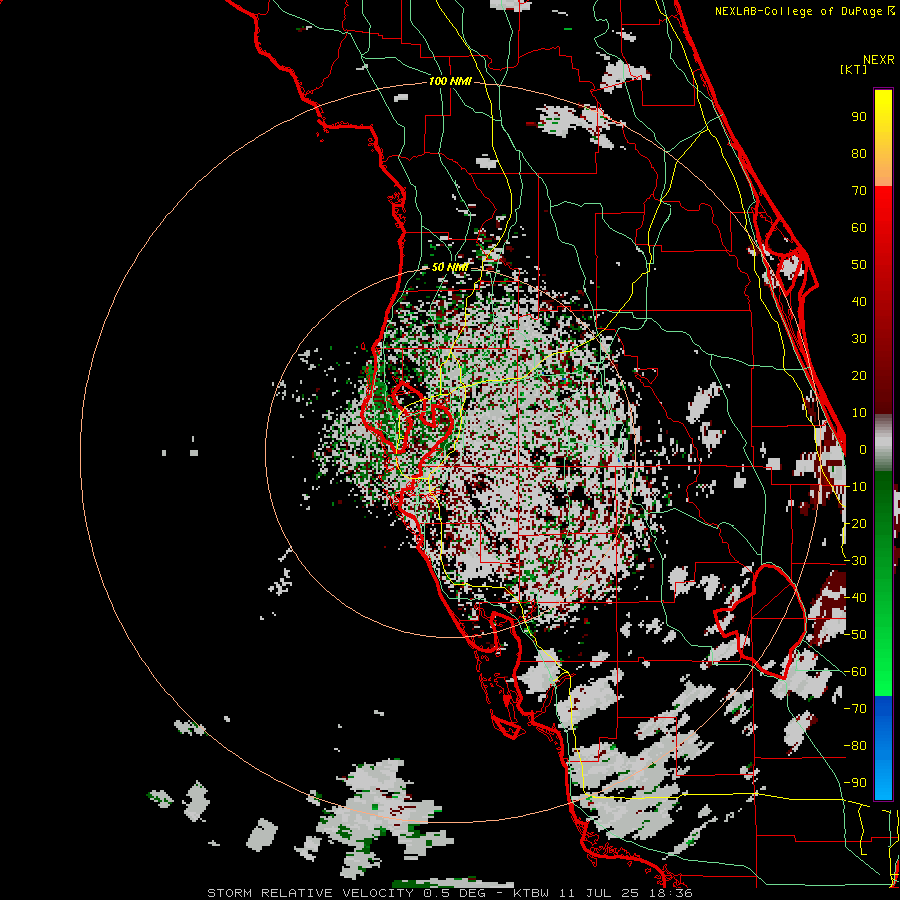This screenshot has height=900, width=900.
Task: Click the positive 30 value on the scale
Action: (x=859, y=339)
